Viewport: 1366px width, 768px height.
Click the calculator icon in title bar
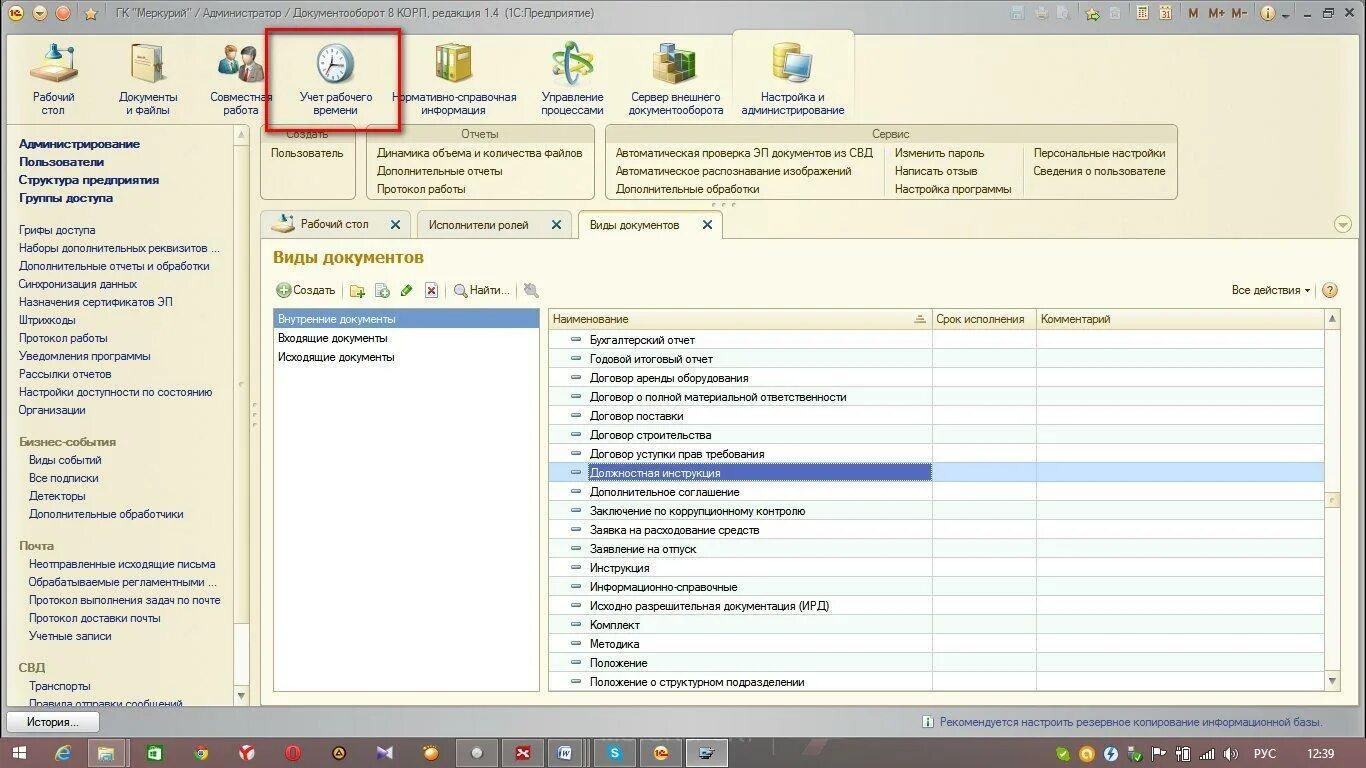pos(1115,13)
